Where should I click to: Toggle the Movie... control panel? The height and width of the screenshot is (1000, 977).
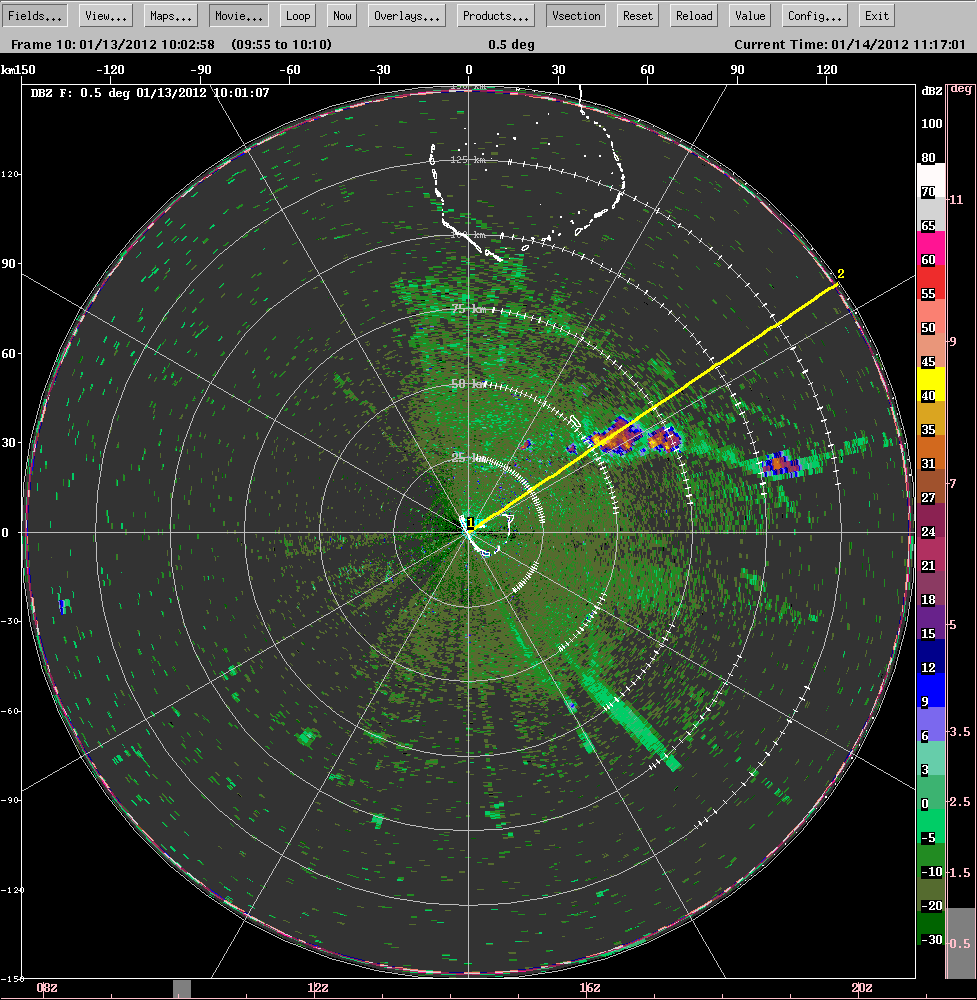[239, 16]
